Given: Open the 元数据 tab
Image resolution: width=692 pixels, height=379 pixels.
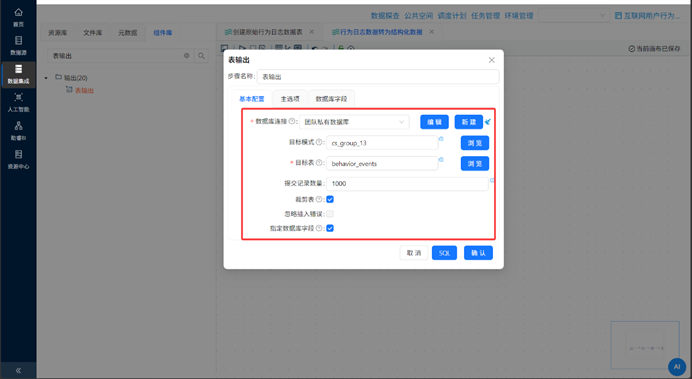Looking at the screenshot, I should (128, 33).
